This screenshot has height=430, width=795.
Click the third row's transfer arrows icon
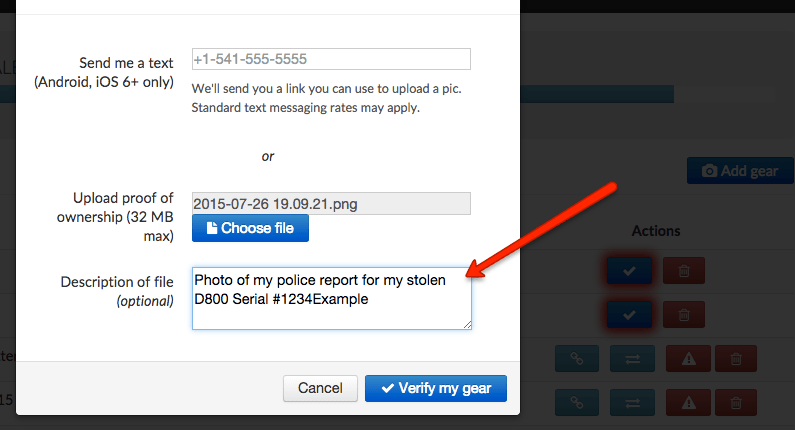(632, 358)
